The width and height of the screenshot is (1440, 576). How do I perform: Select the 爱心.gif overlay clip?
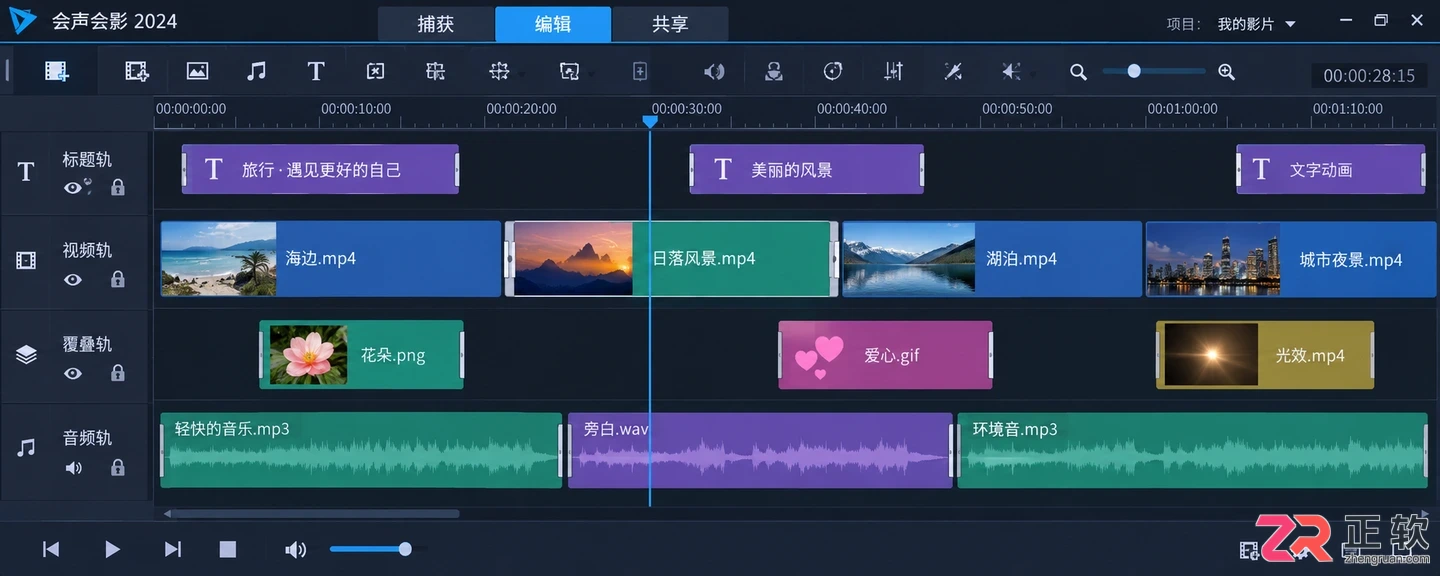886,355
